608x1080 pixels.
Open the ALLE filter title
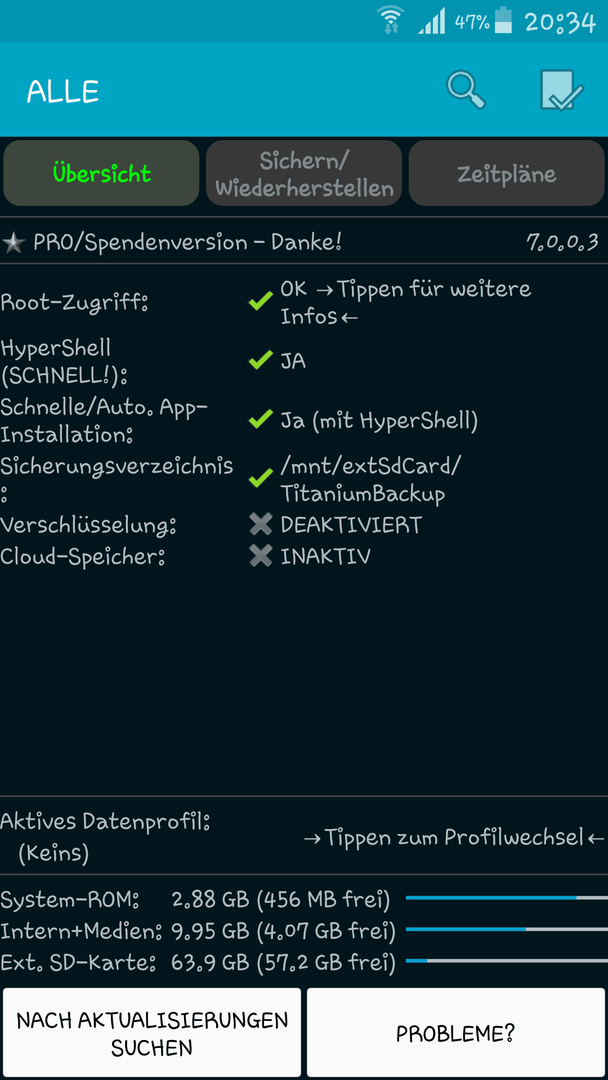pos(63,91)
